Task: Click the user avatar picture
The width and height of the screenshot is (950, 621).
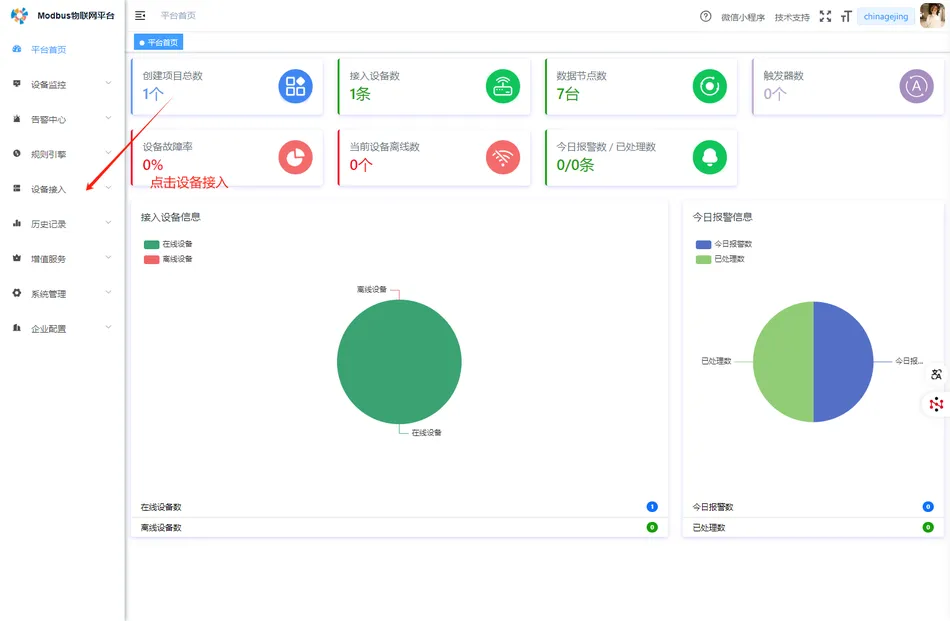Action: 931,16
